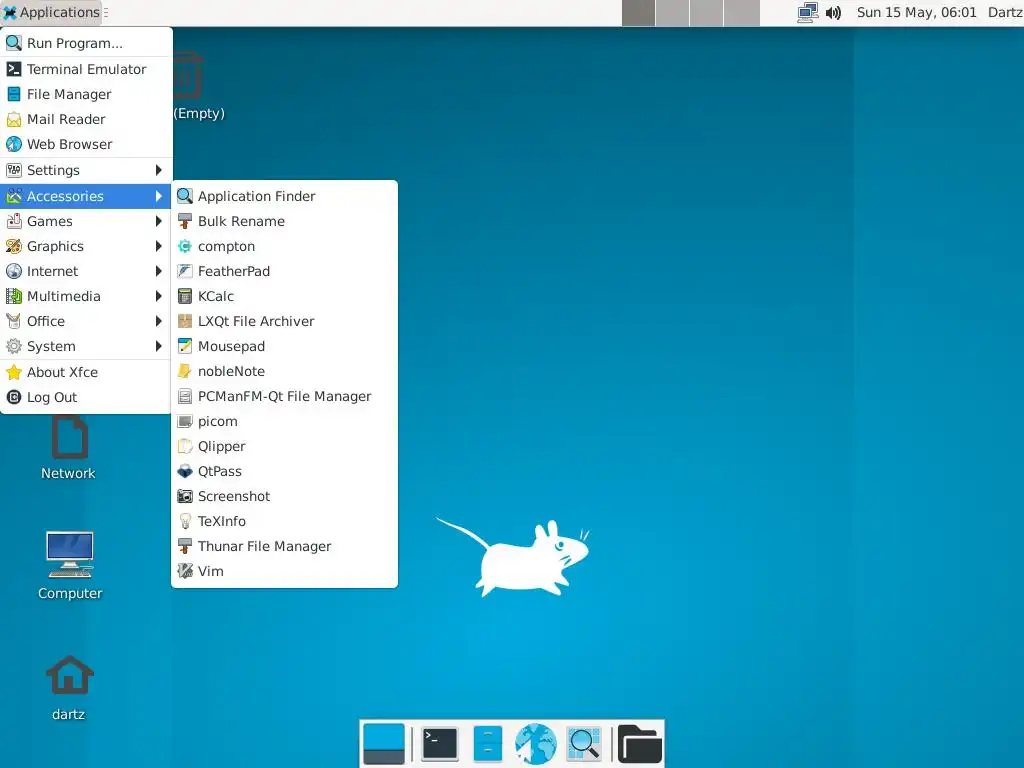Image resolution: width=1024 pixels, height=768 pixels.
Task: Select the Multimedia menu category
Action: coord(86,296)
